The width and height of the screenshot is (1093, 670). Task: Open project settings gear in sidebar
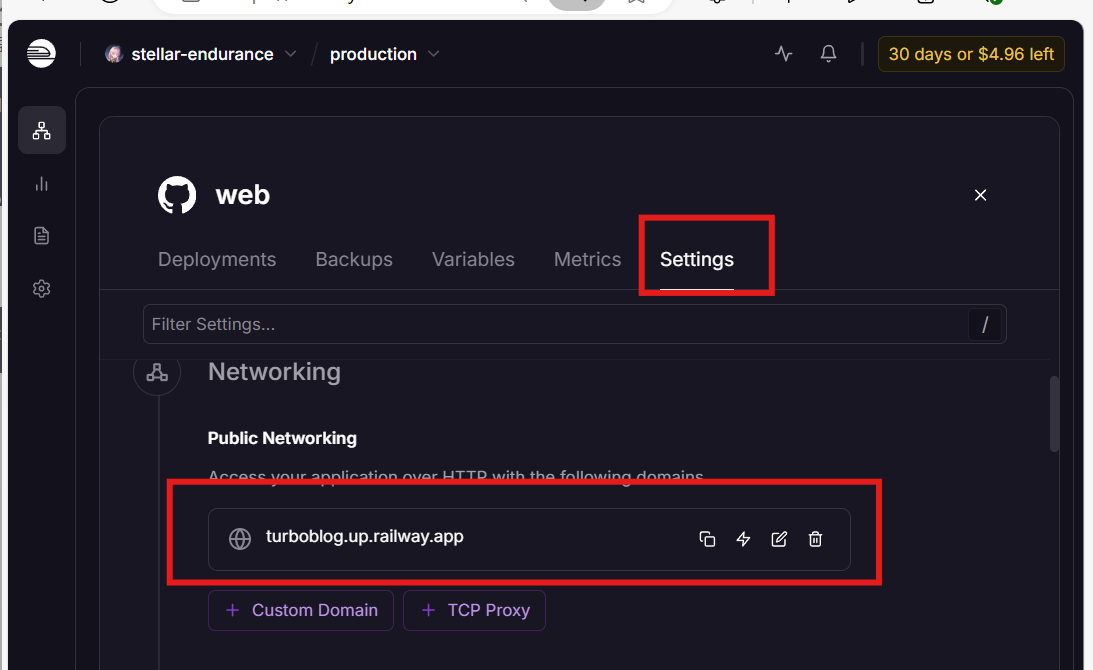pyautogui.click(x=42, y=289)
